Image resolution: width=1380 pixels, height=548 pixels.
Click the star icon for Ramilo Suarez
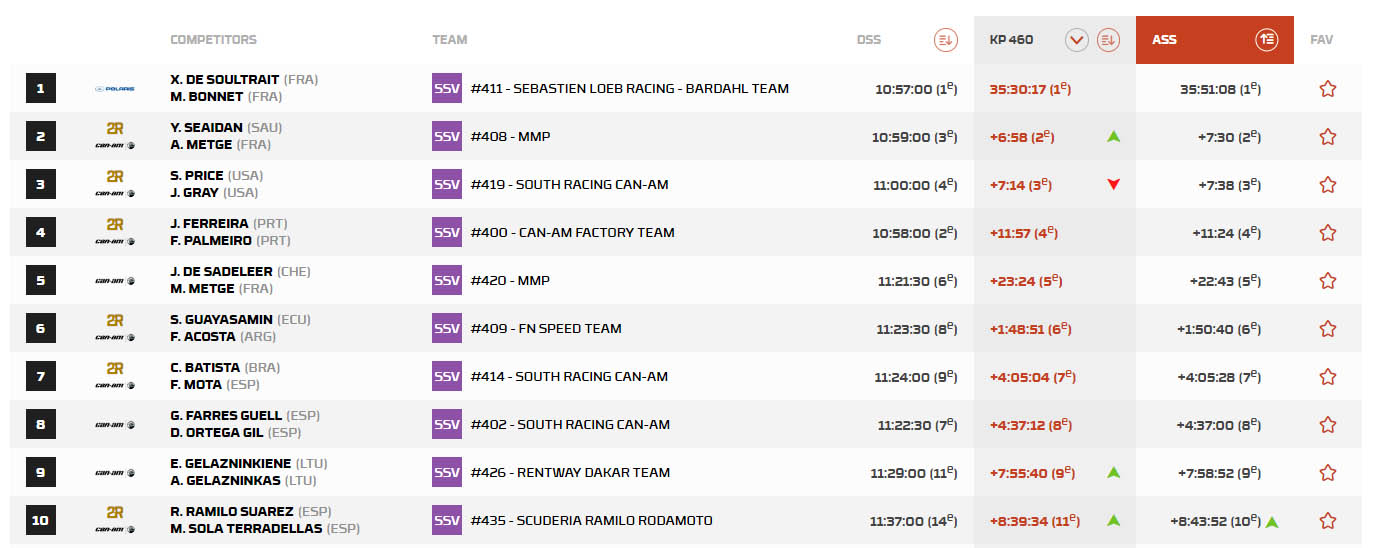pyautogui.click(x=1327, y=521)
